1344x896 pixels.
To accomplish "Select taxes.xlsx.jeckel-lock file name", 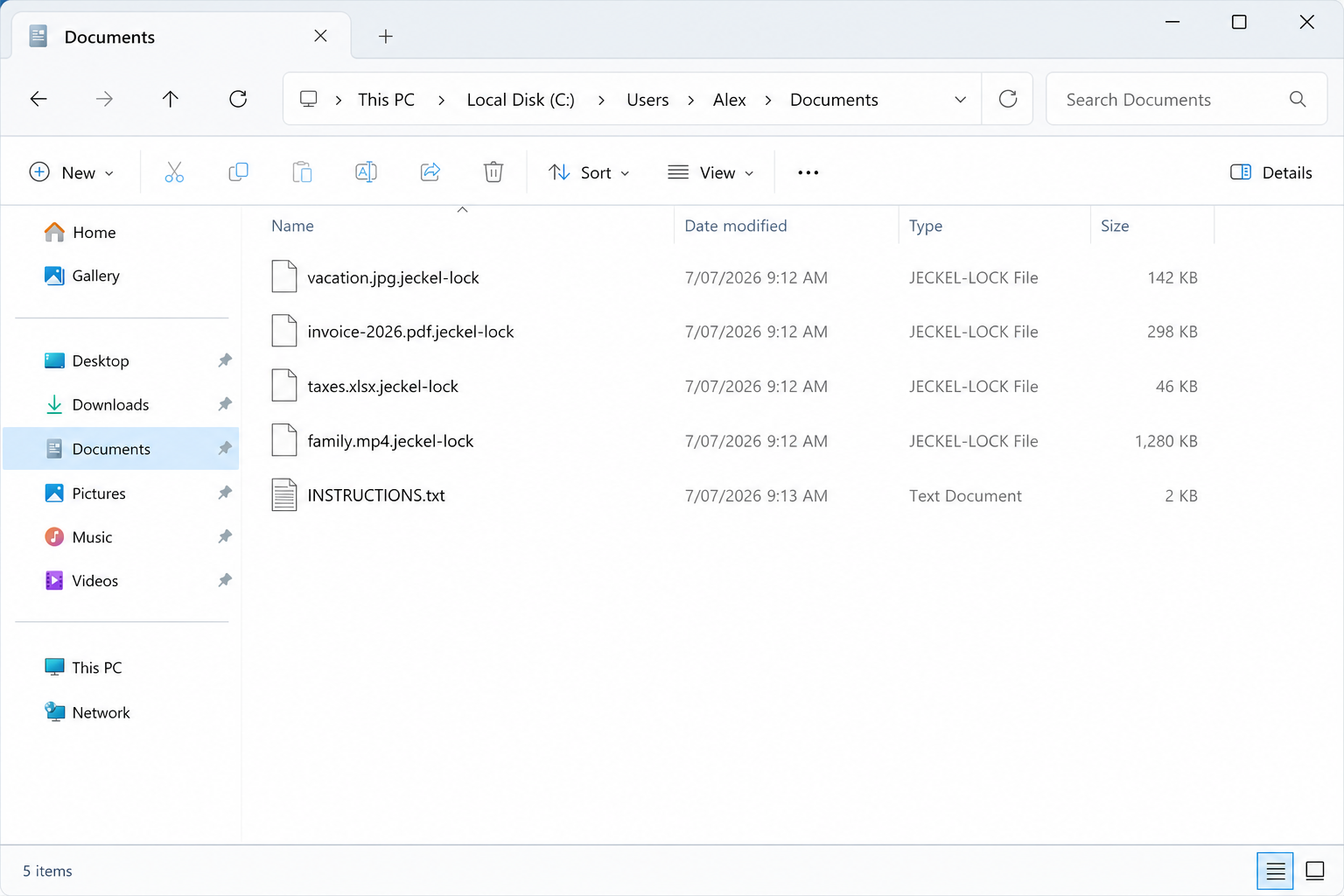I will pyautogui.click(x=382, y=386).
